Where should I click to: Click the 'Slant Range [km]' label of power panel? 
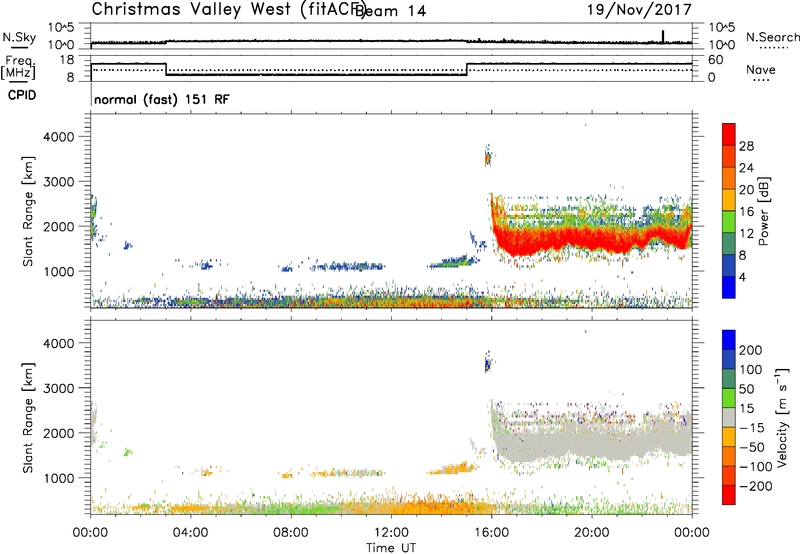28,211
